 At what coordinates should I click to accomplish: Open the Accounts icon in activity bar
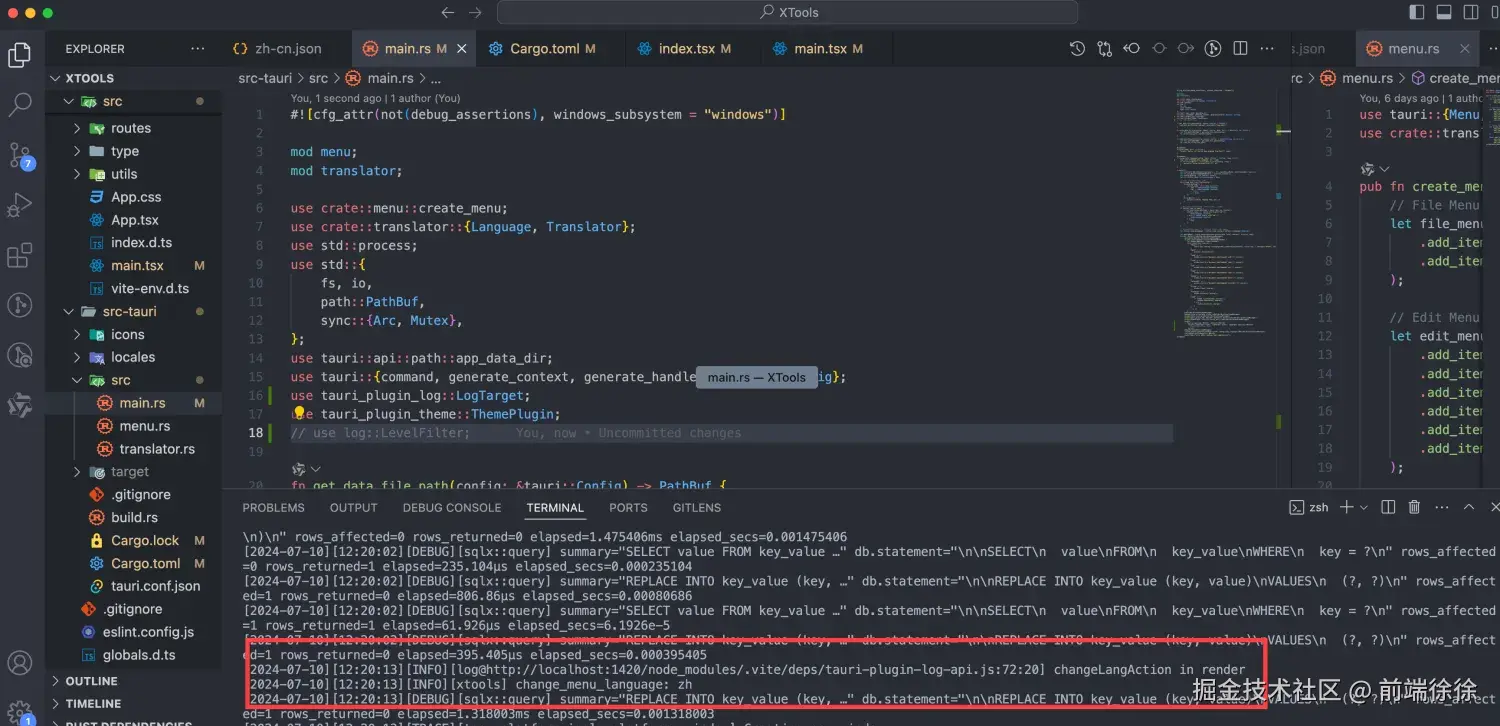(x=20, y=662)
